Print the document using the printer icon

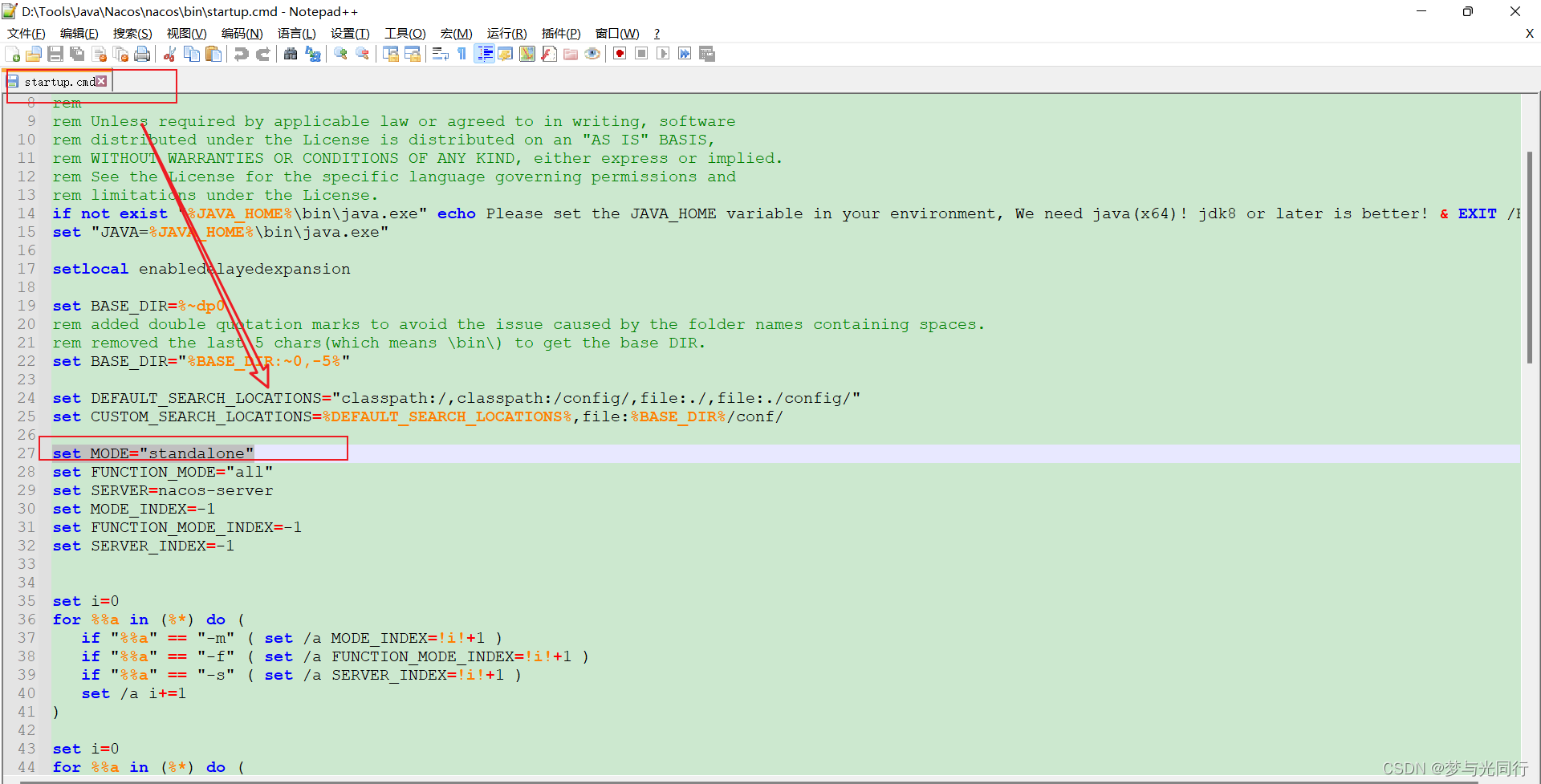[143, 54]
